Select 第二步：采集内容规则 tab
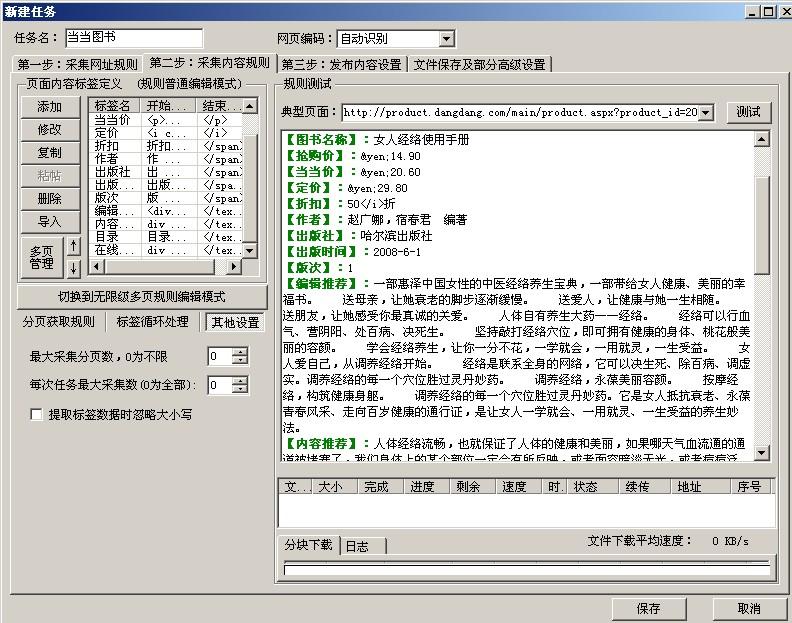 [210, 63]
